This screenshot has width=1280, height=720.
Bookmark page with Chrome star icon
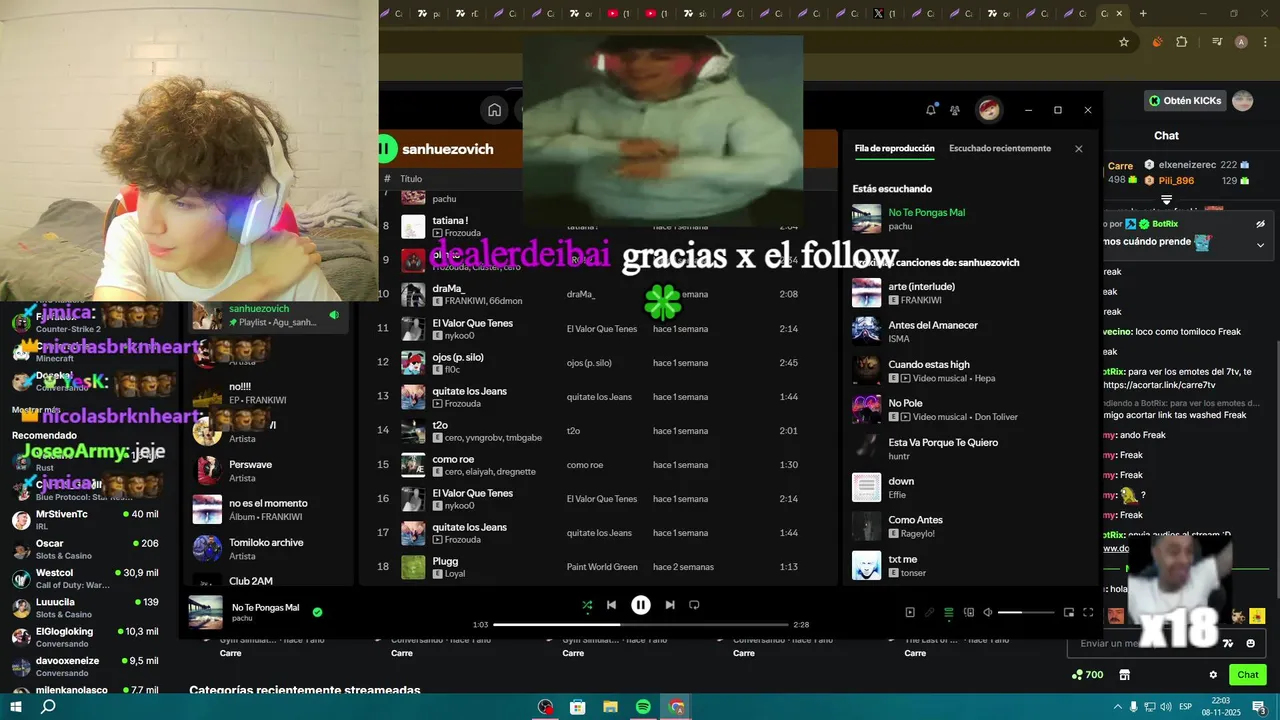[1124, 42]
